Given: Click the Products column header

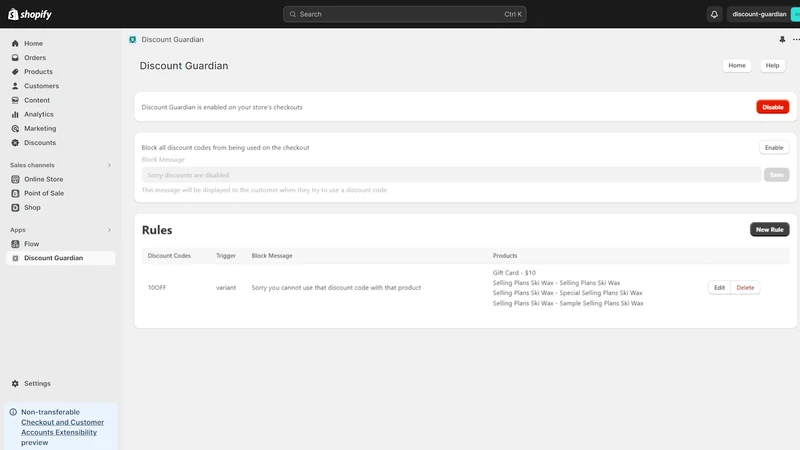Looking at the screenshot, I should pos(505,256).
